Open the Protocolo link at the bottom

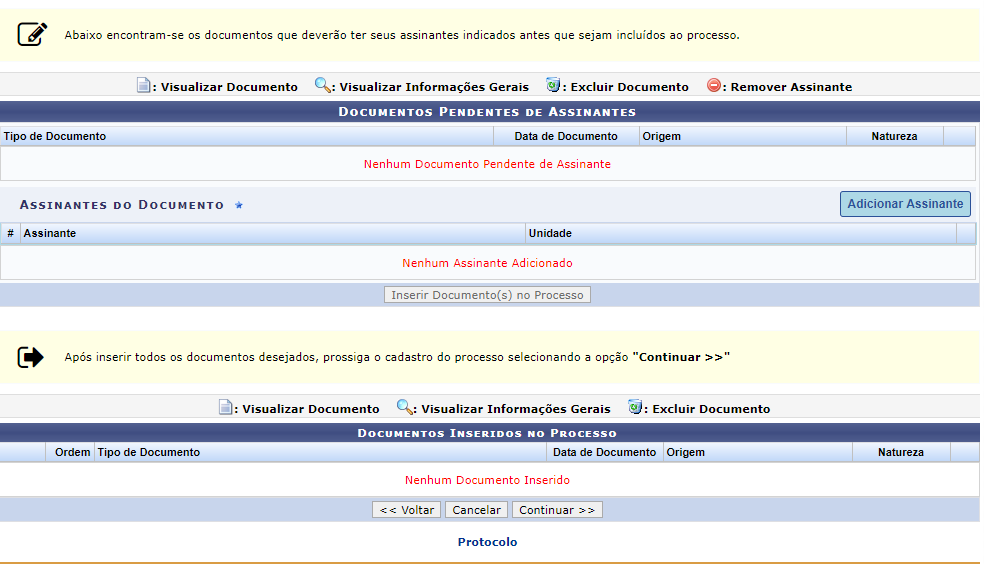(487, 542)
